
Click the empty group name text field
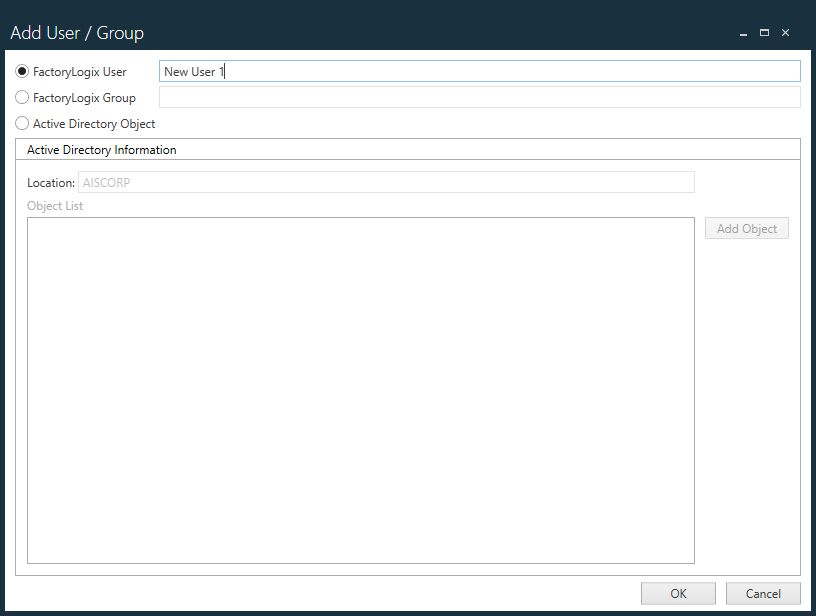click(x=480, y=96)
